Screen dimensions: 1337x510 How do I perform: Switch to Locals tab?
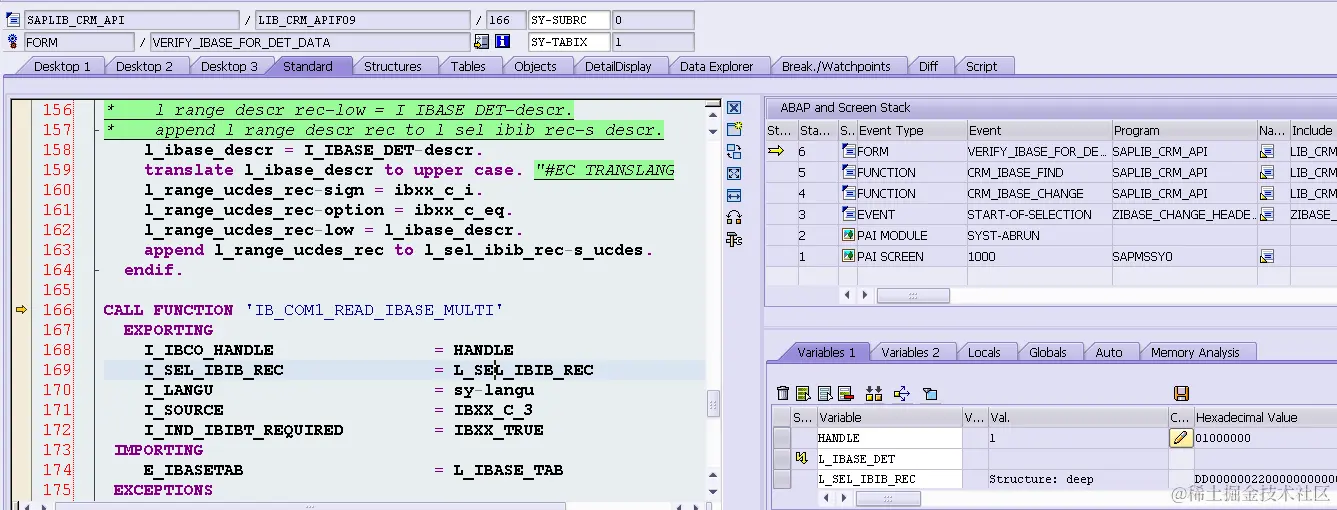click(x=984, y=352)
